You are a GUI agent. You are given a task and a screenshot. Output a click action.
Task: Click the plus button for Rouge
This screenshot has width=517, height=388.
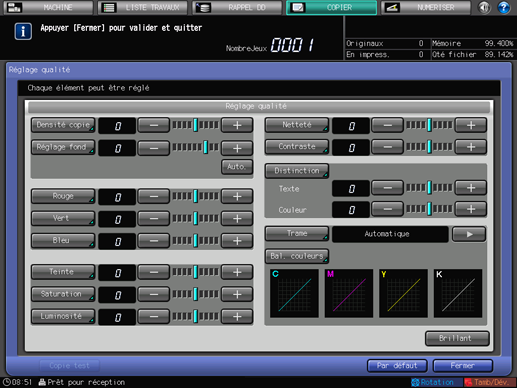(237, 197)
